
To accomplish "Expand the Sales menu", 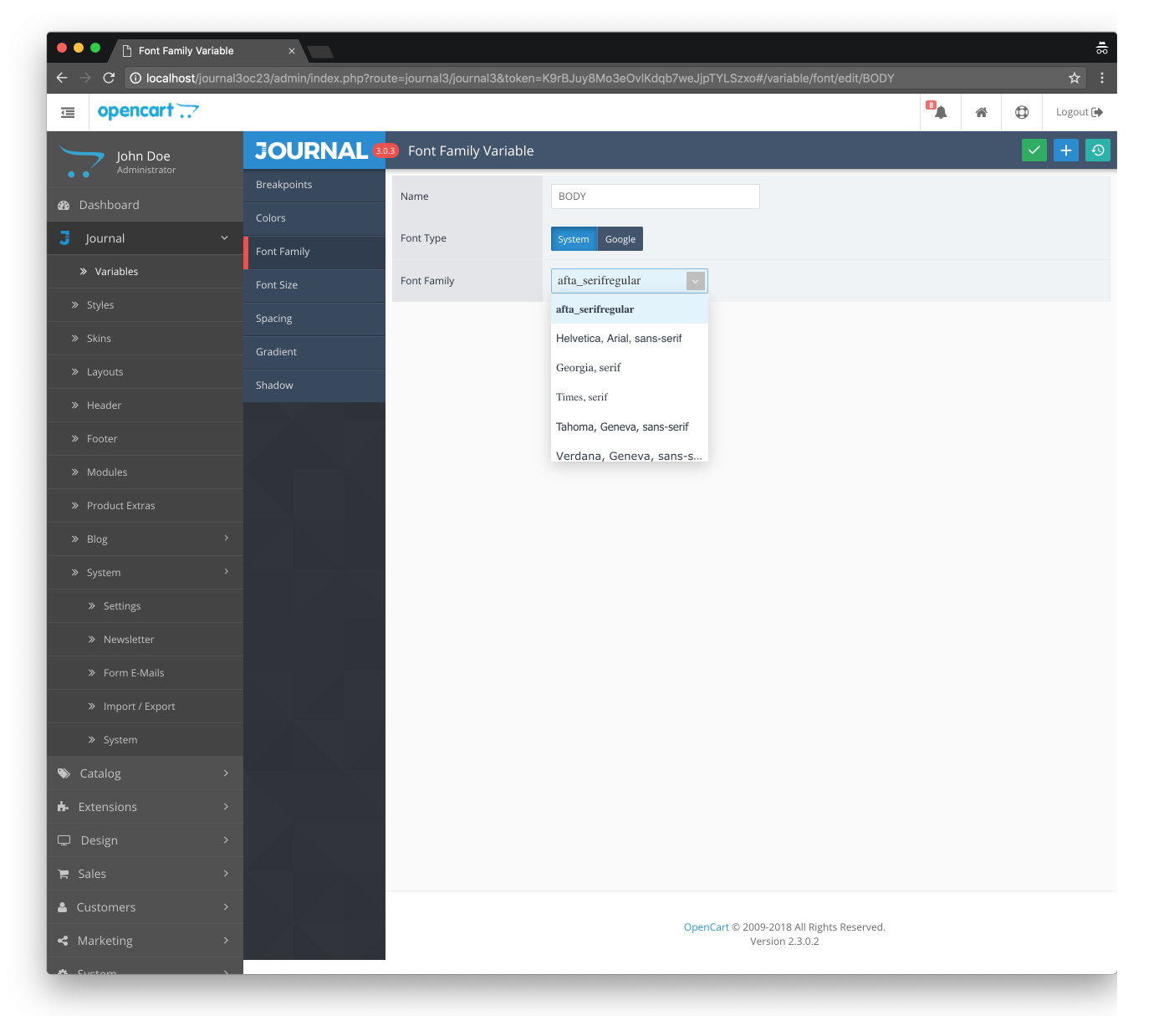I will 226,874.
